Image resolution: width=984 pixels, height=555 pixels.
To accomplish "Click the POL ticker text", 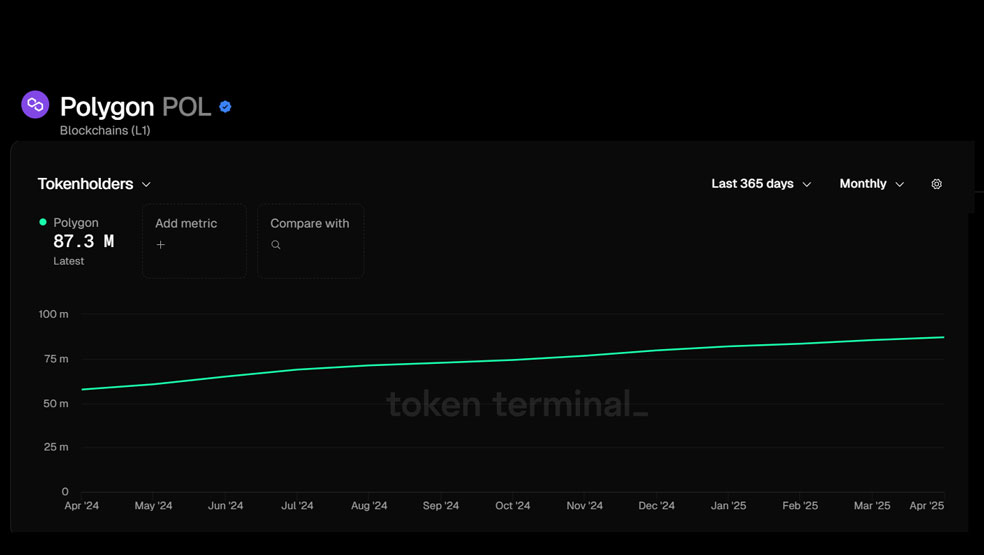I will pos(186,107).
